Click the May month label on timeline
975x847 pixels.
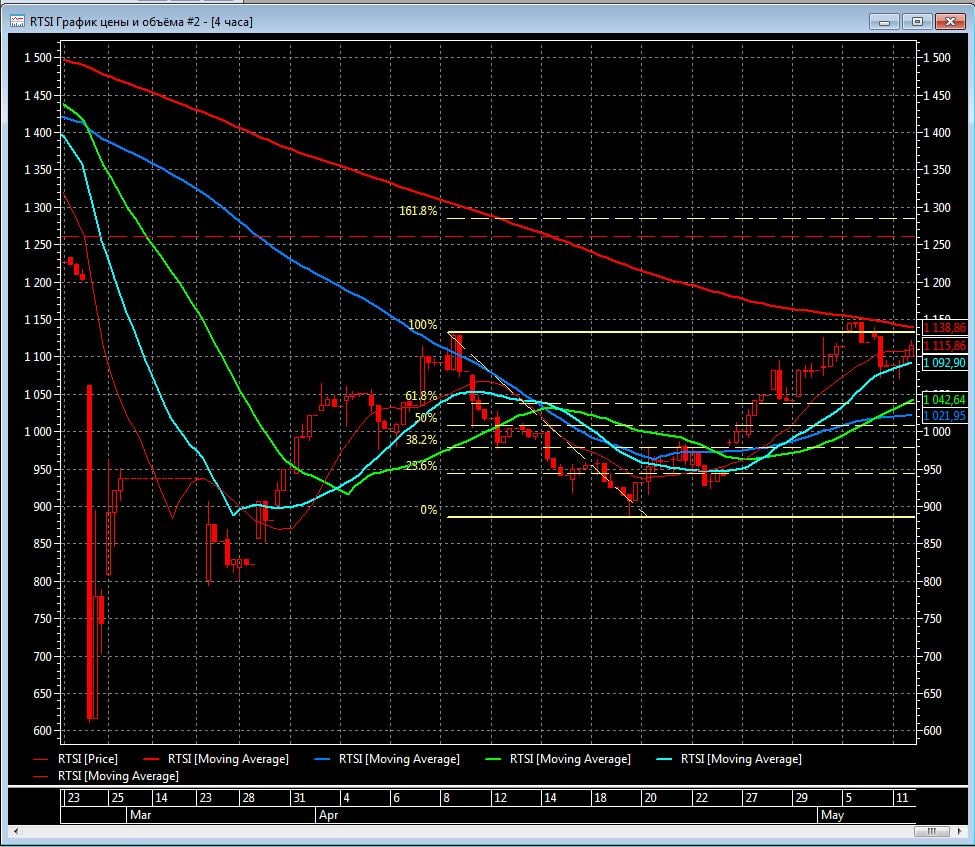832,815
